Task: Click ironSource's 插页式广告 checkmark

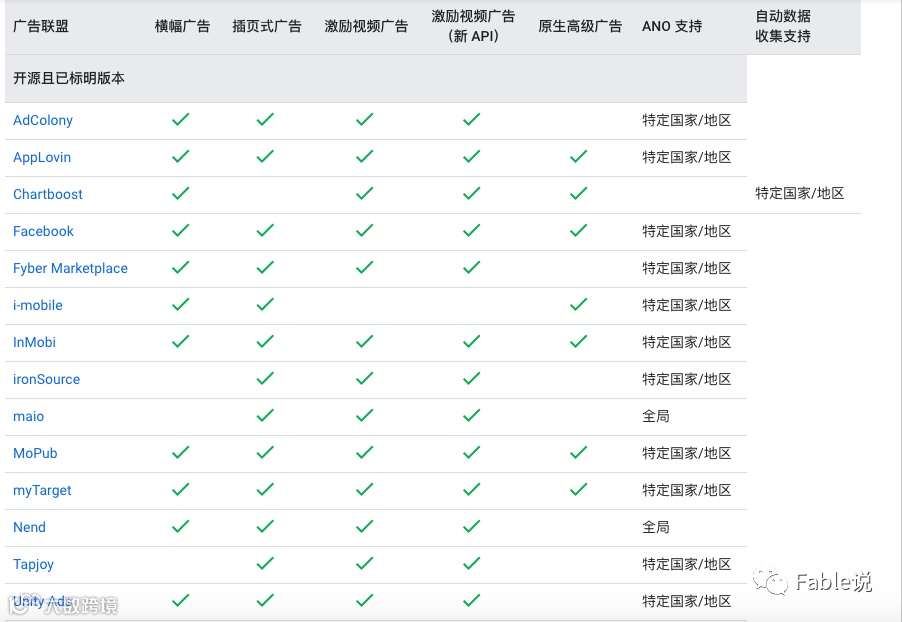Action: point(265,379)
